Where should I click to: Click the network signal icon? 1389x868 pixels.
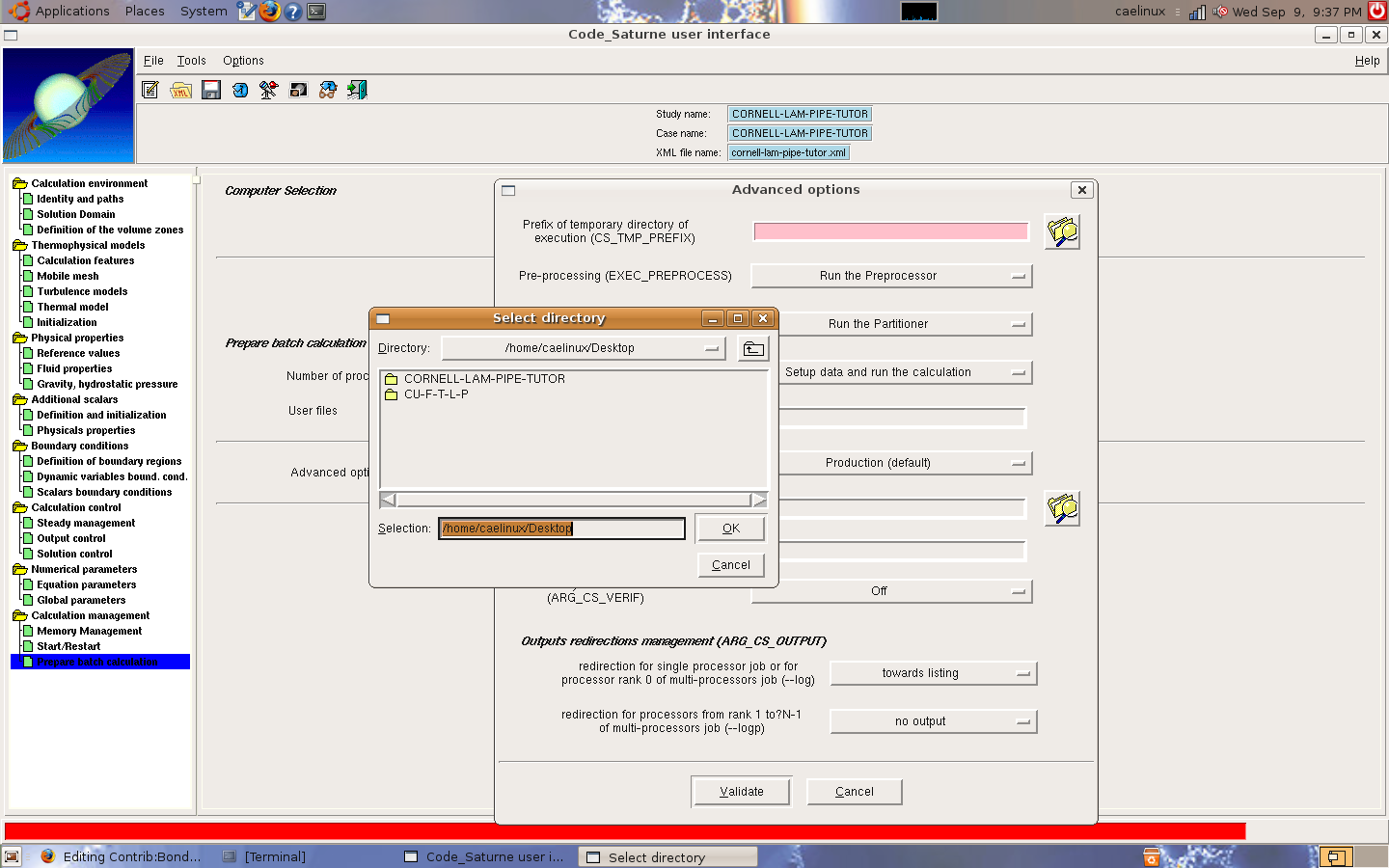1197,12
